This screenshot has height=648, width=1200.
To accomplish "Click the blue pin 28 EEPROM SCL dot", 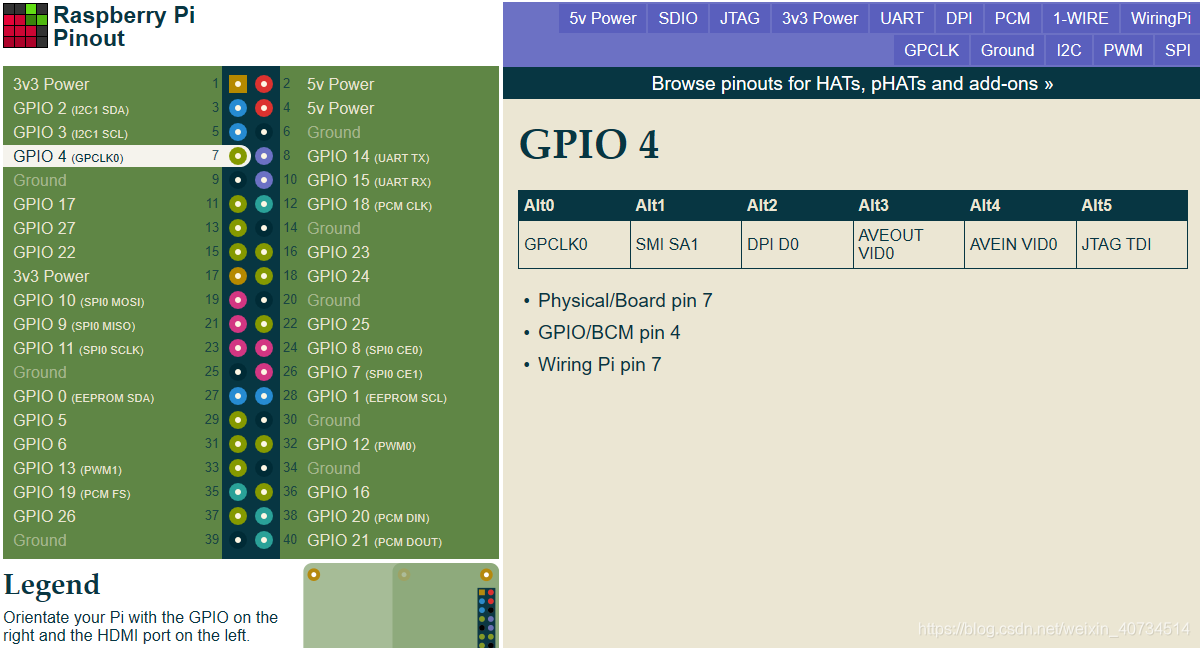I will (264, 396).
